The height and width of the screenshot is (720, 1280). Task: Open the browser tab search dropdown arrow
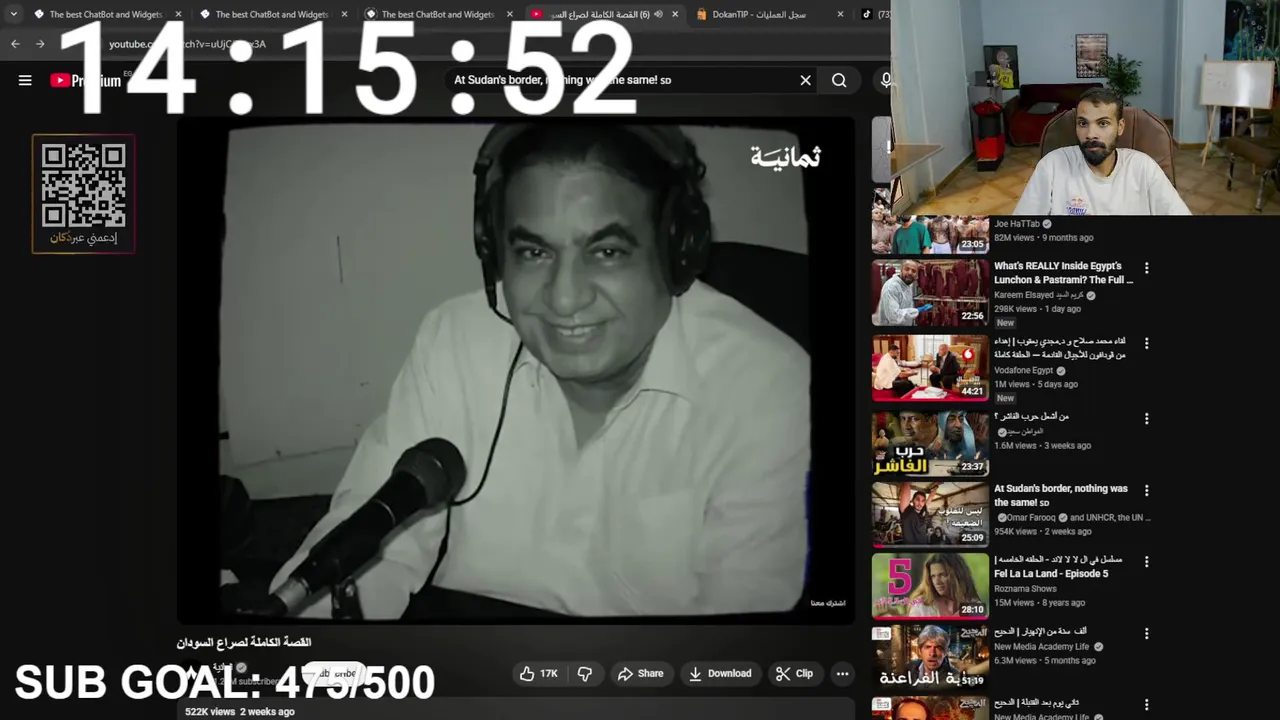click(x=13, y=14)
